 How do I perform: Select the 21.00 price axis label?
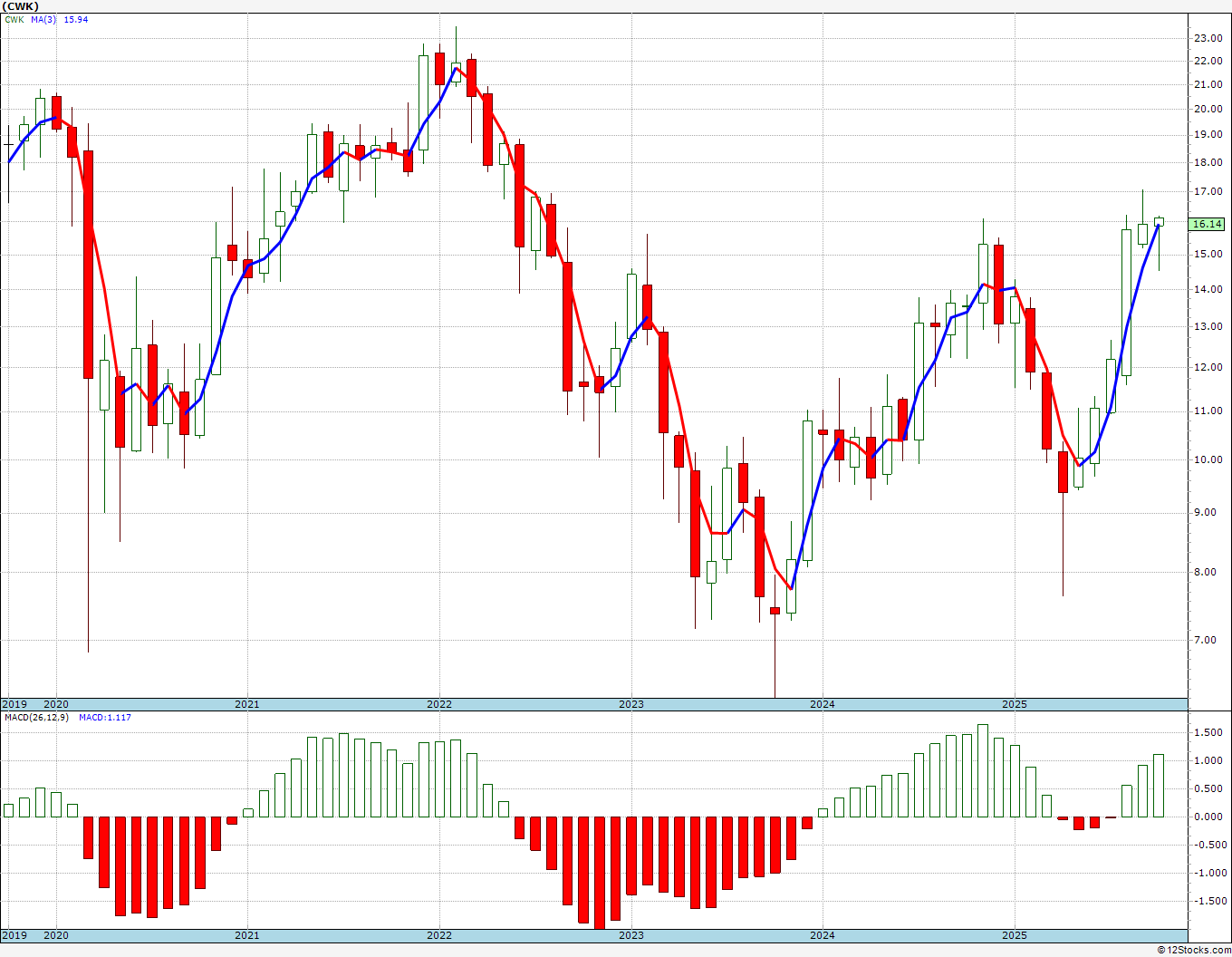point(1208,84)
